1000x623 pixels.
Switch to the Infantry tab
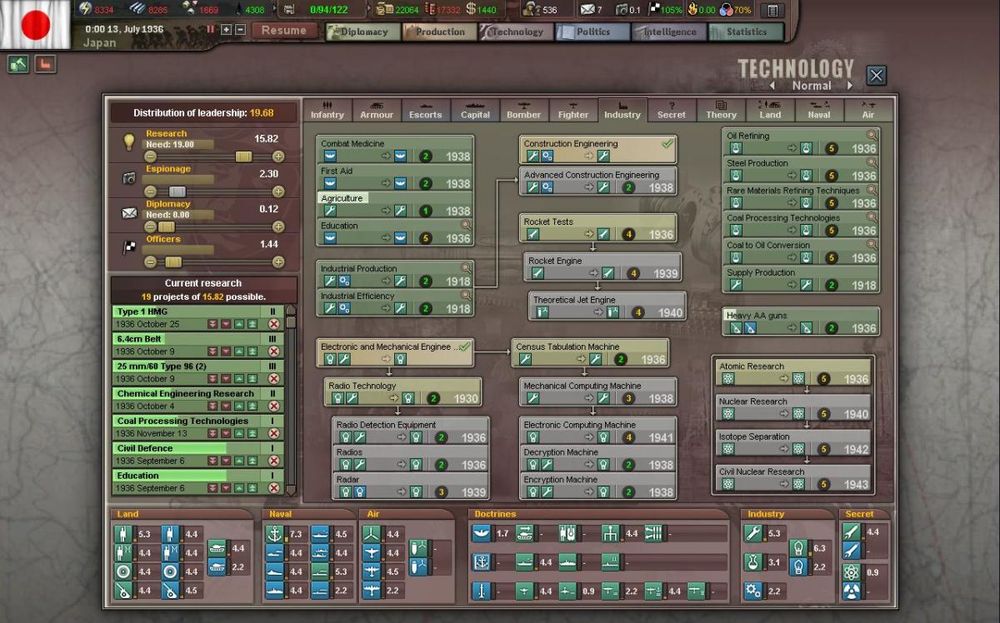327,110
